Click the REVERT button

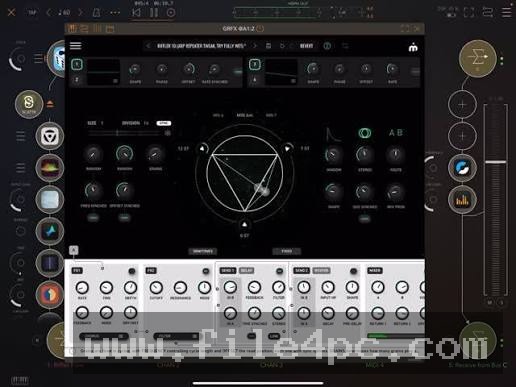click(306, 46)
